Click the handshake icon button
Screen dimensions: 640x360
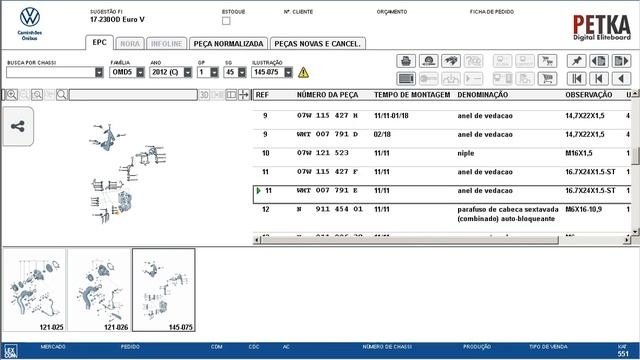pos(451,61)
